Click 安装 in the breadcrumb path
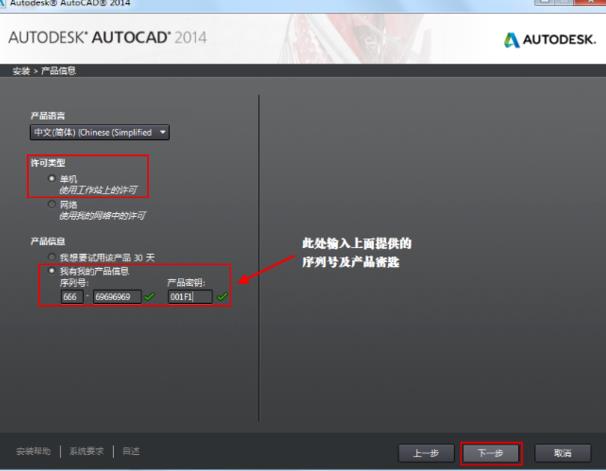This screenshot has height=471, width=606. click(x=18, y=70)
